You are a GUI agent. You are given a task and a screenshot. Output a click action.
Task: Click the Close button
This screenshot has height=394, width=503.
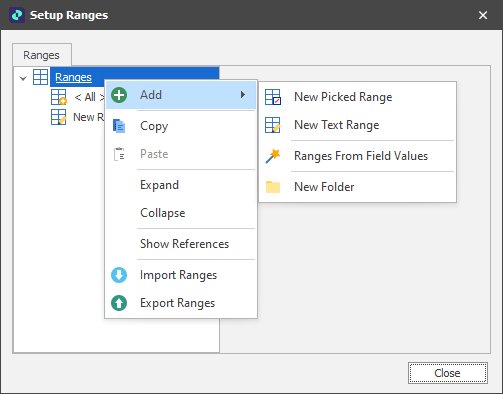click(x=448, y=373)
